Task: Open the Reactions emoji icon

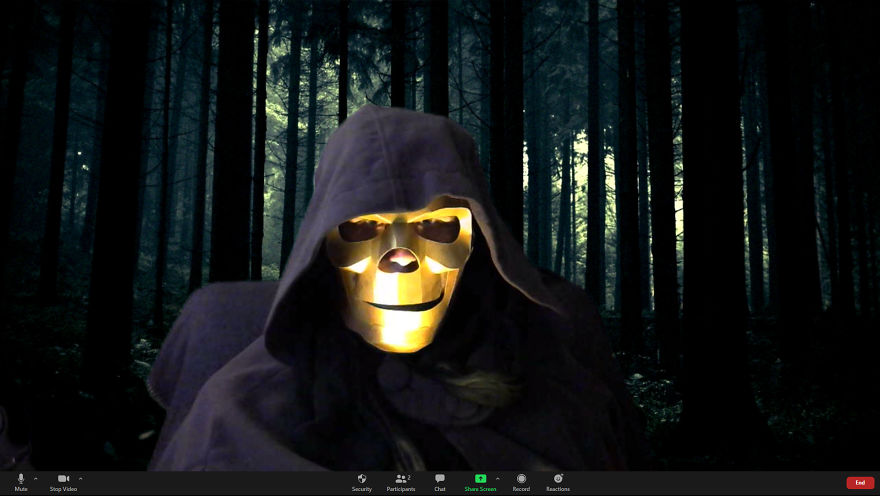Action: point(558,479)
